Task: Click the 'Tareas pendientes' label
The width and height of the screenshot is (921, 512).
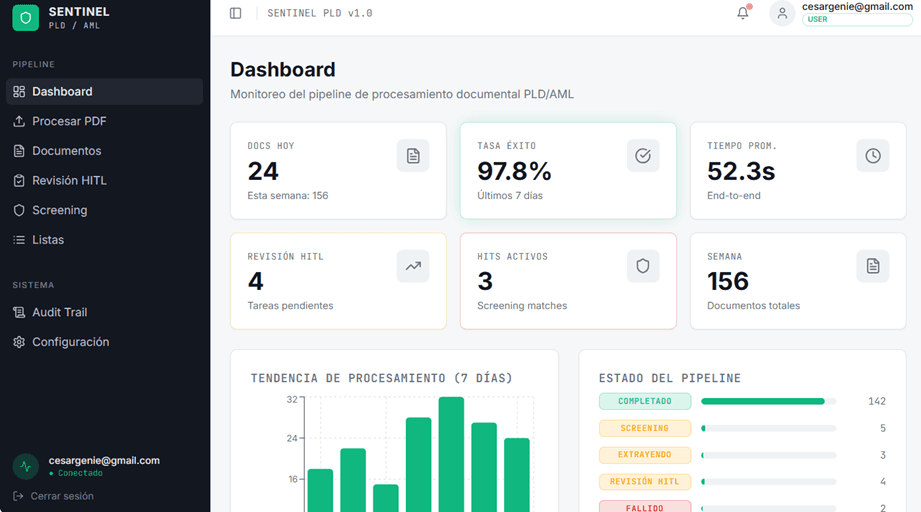Action: coord(290,306)
